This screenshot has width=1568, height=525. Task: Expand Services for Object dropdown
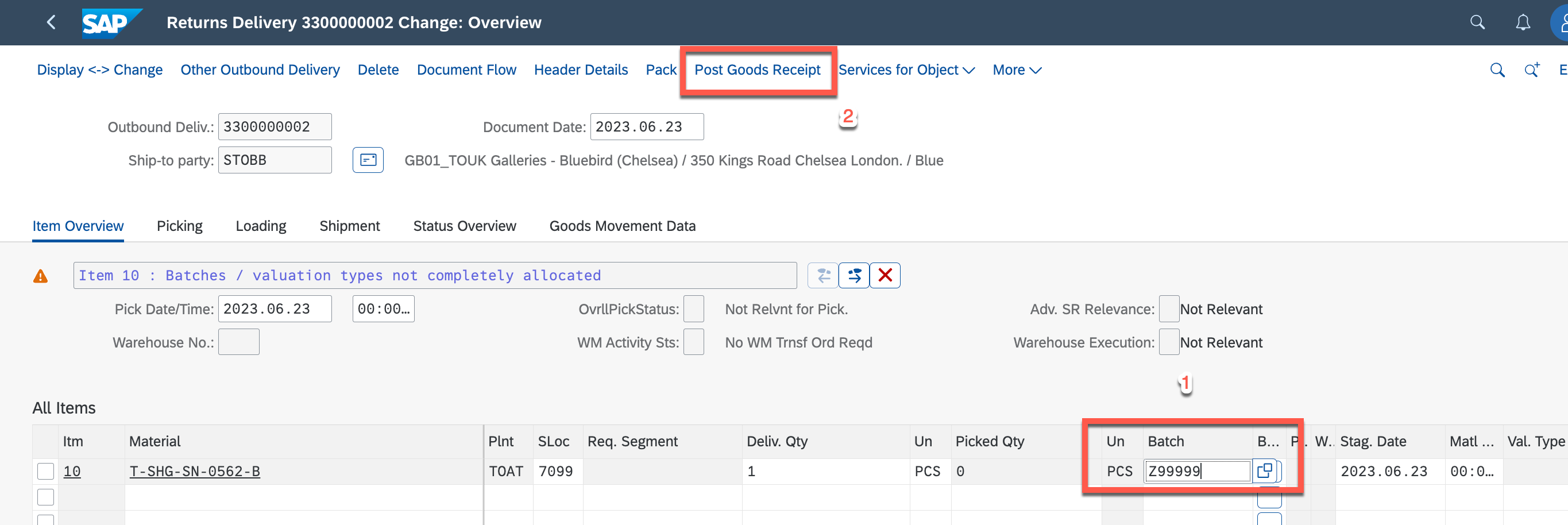[x=906, y=70]
